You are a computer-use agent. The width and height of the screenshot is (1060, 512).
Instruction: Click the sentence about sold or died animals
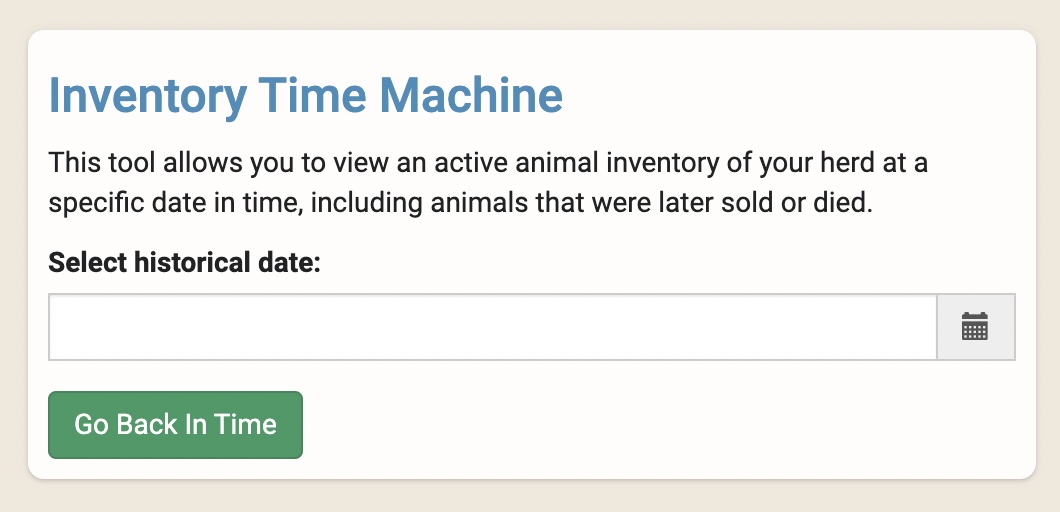pyautogui.click(x=460, y=204)
